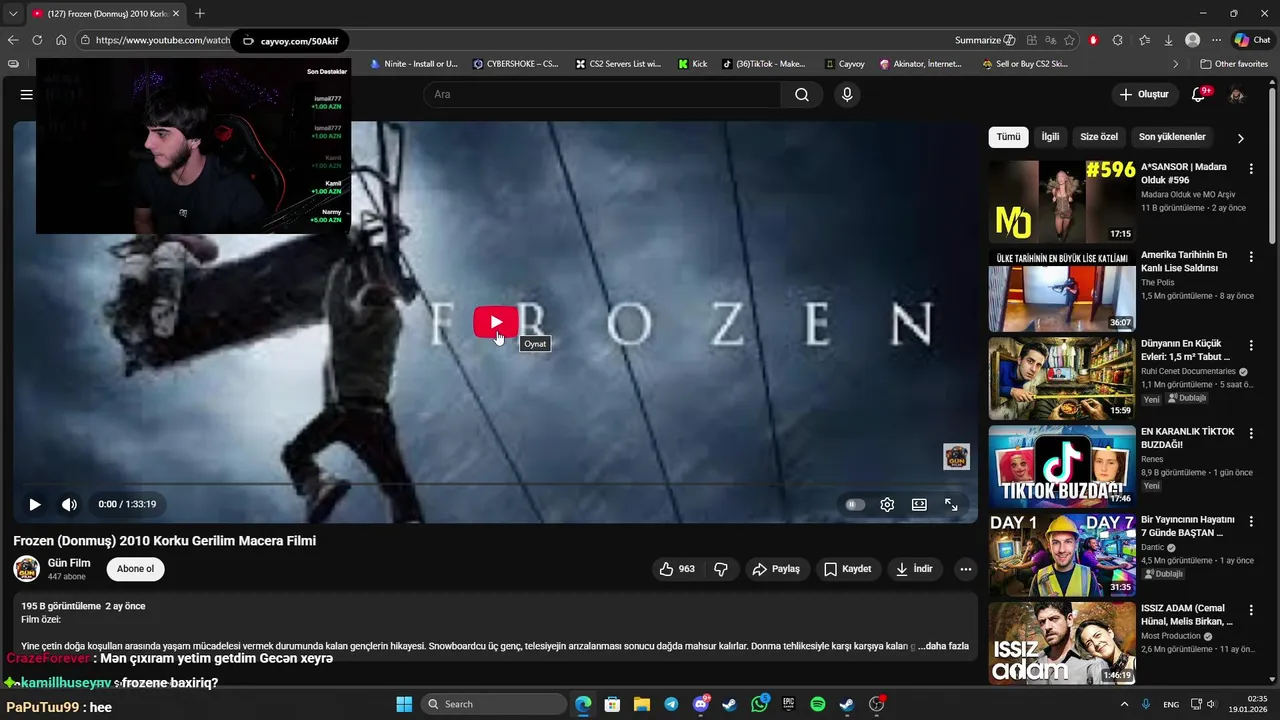The height and width of the screenshot is (720, 1280).
Task: Open options for A*SANSOR Madara Olduk video
Action: [x=1250, y=169]
